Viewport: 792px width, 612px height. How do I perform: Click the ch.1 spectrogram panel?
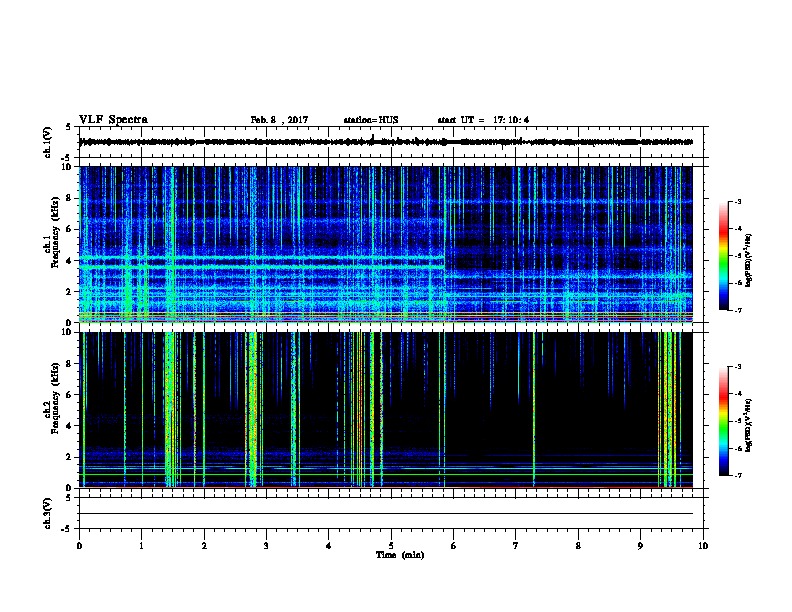386,244
